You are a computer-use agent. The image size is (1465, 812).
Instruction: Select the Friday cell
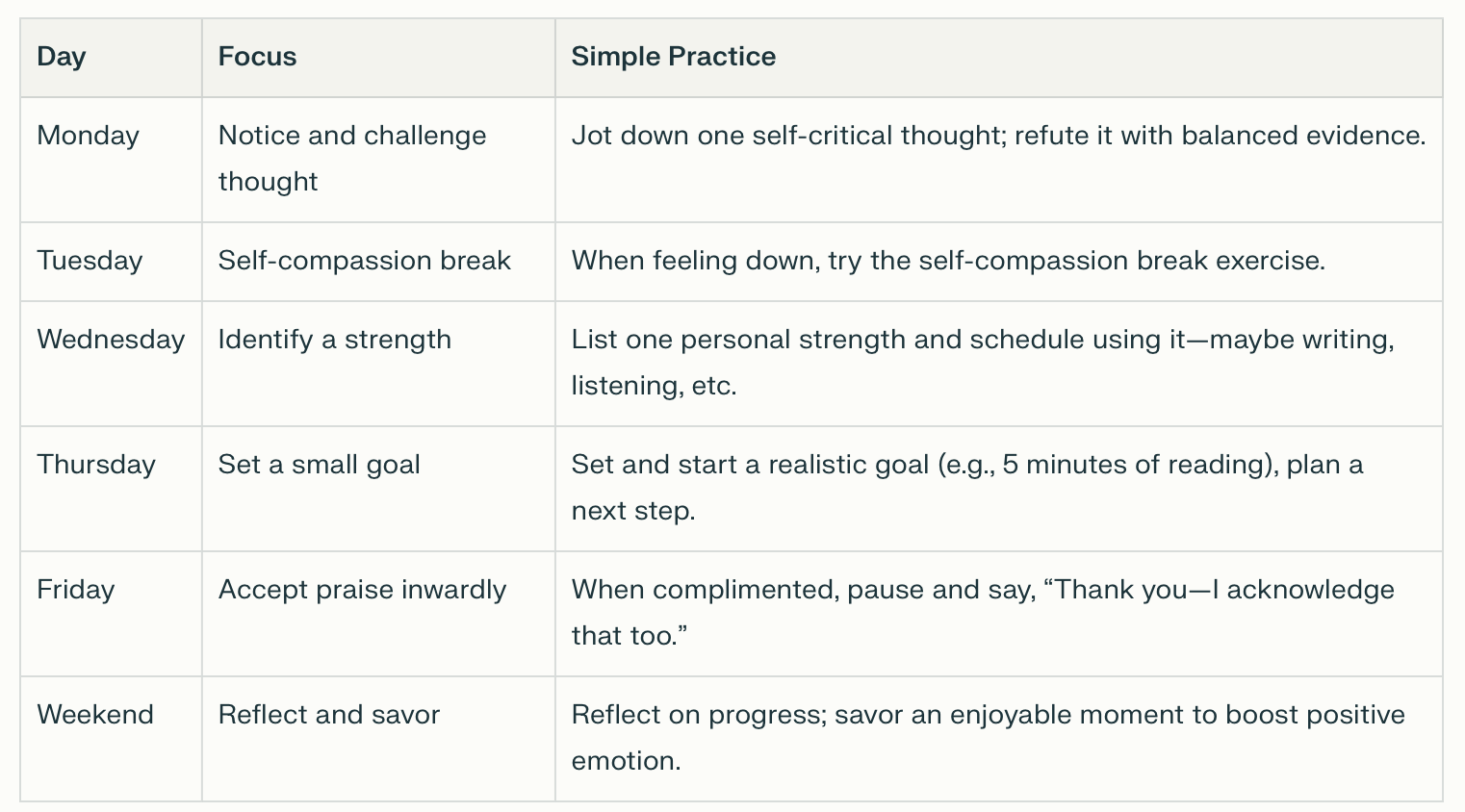coord(75,590)
